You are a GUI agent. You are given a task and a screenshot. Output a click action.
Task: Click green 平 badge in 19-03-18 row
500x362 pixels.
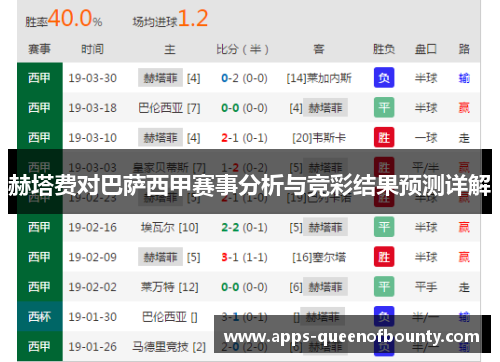(x=384, y=107)
